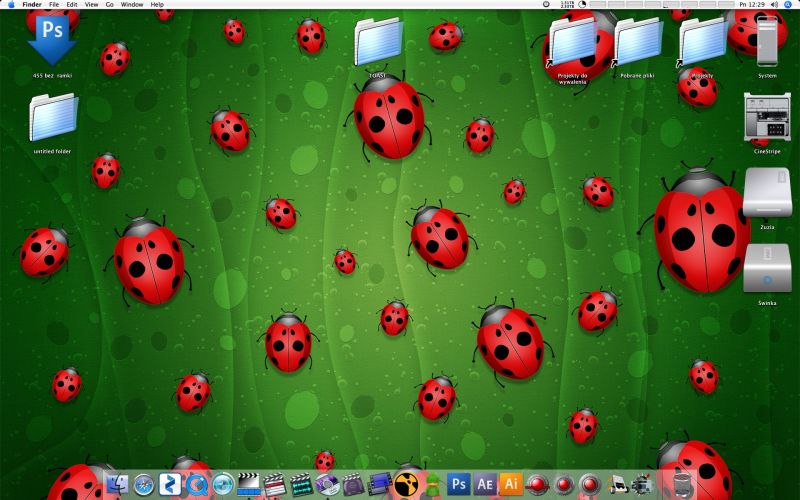Open DVD Studio Pro purple disc icon

327,484
